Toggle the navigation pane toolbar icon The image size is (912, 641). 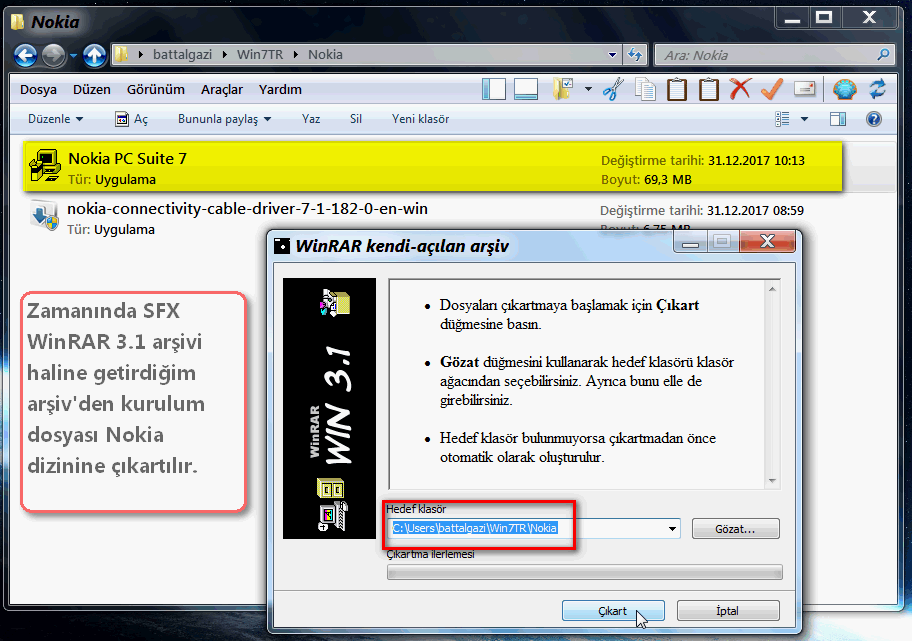click(494, 90)
